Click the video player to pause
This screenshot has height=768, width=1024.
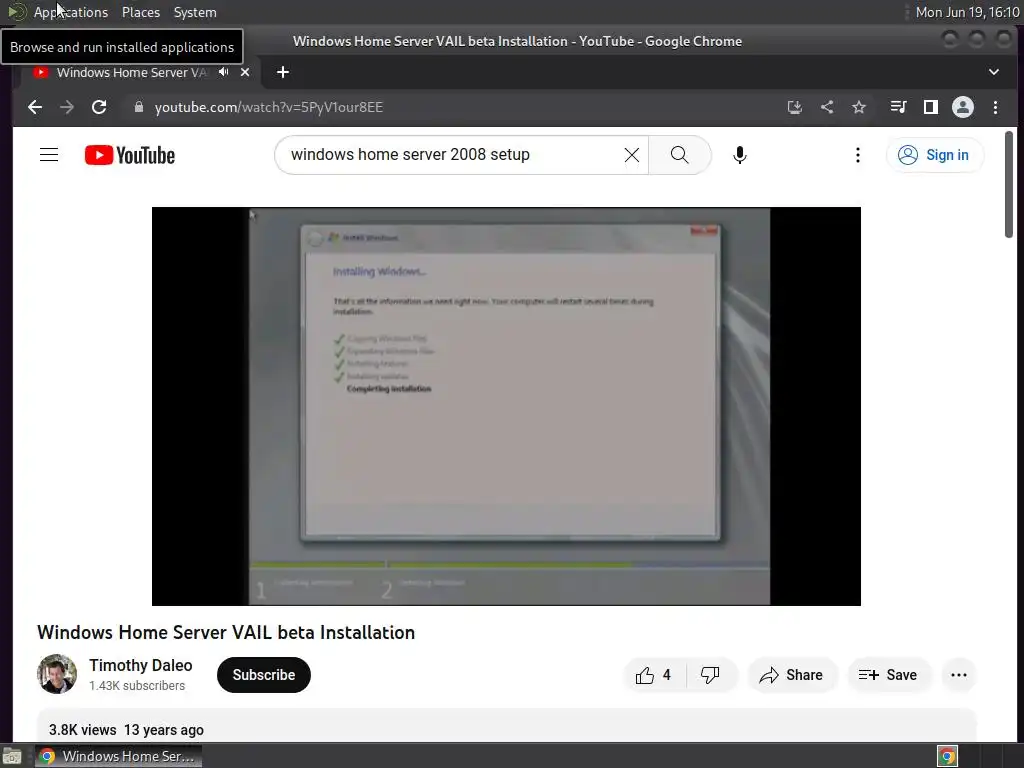coord(506,406)
